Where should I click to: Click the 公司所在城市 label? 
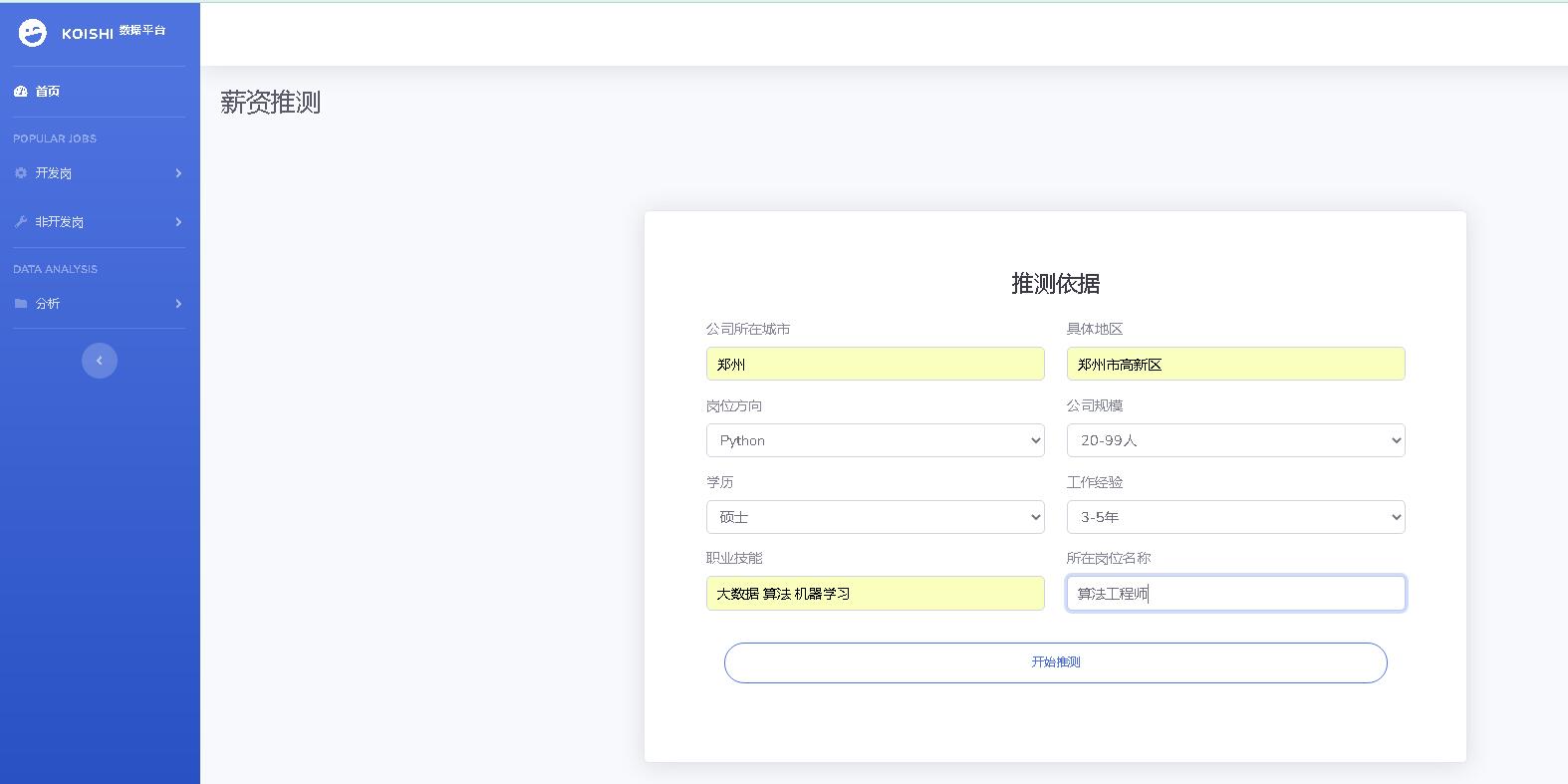[748, 329]
